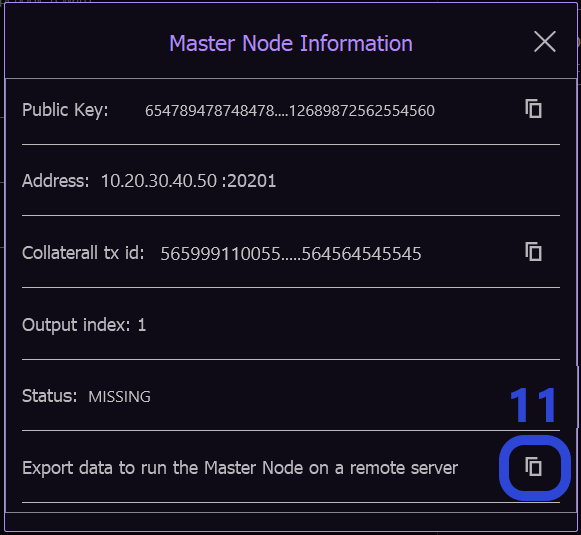Click the Collaterall tx id label
Screen dimensions: 581x535
(x=83, y=253)
